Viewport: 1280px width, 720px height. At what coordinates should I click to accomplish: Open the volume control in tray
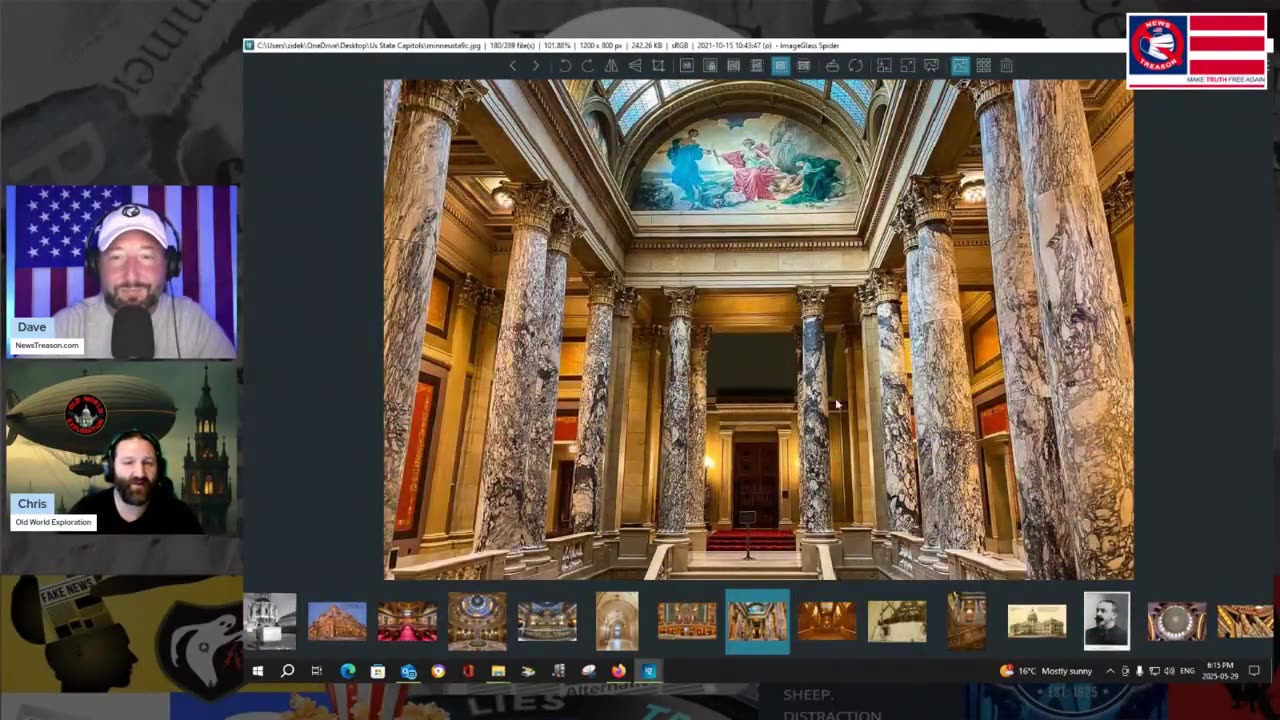(x=1169, y=671)
